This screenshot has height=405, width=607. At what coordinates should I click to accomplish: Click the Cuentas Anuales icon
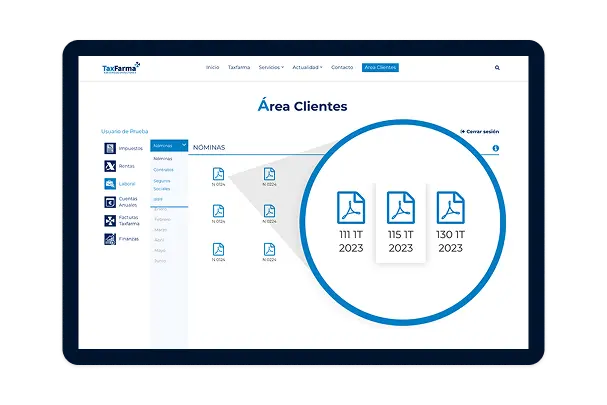tap(111, 201)
